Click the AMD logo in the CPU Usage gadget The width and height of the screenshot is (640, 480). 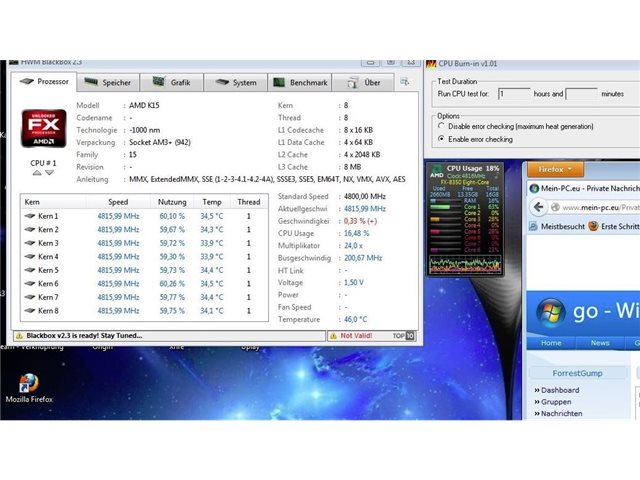pyautogui.click(x=436, y=171)
